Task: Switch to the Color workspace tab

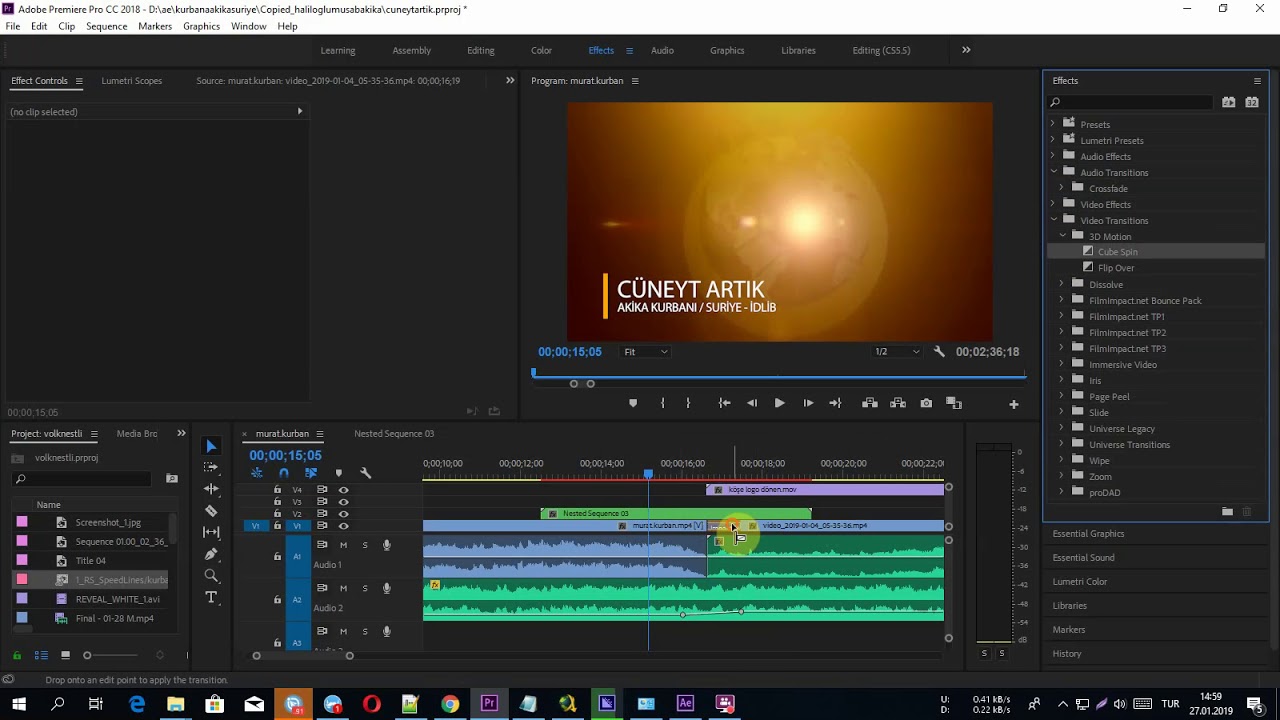Action: (541, 50)
